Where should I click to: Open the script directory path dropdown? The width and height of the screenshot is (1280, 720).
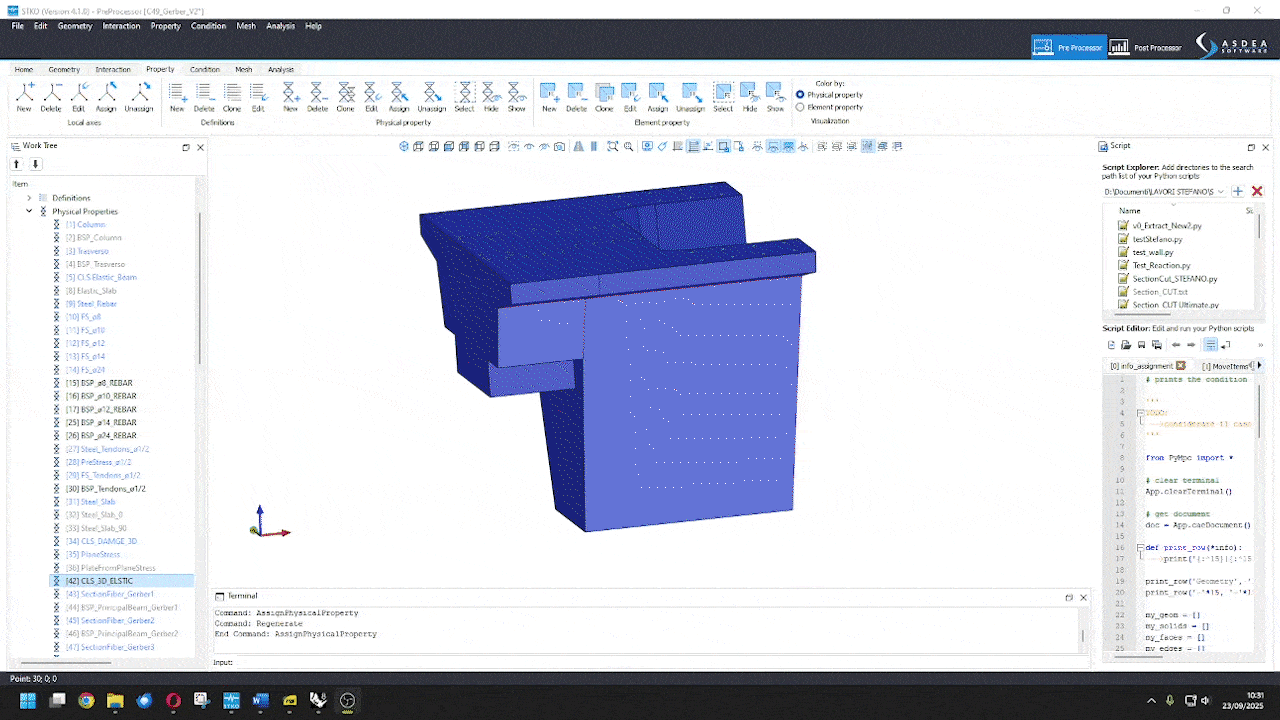click(1221, 191)
